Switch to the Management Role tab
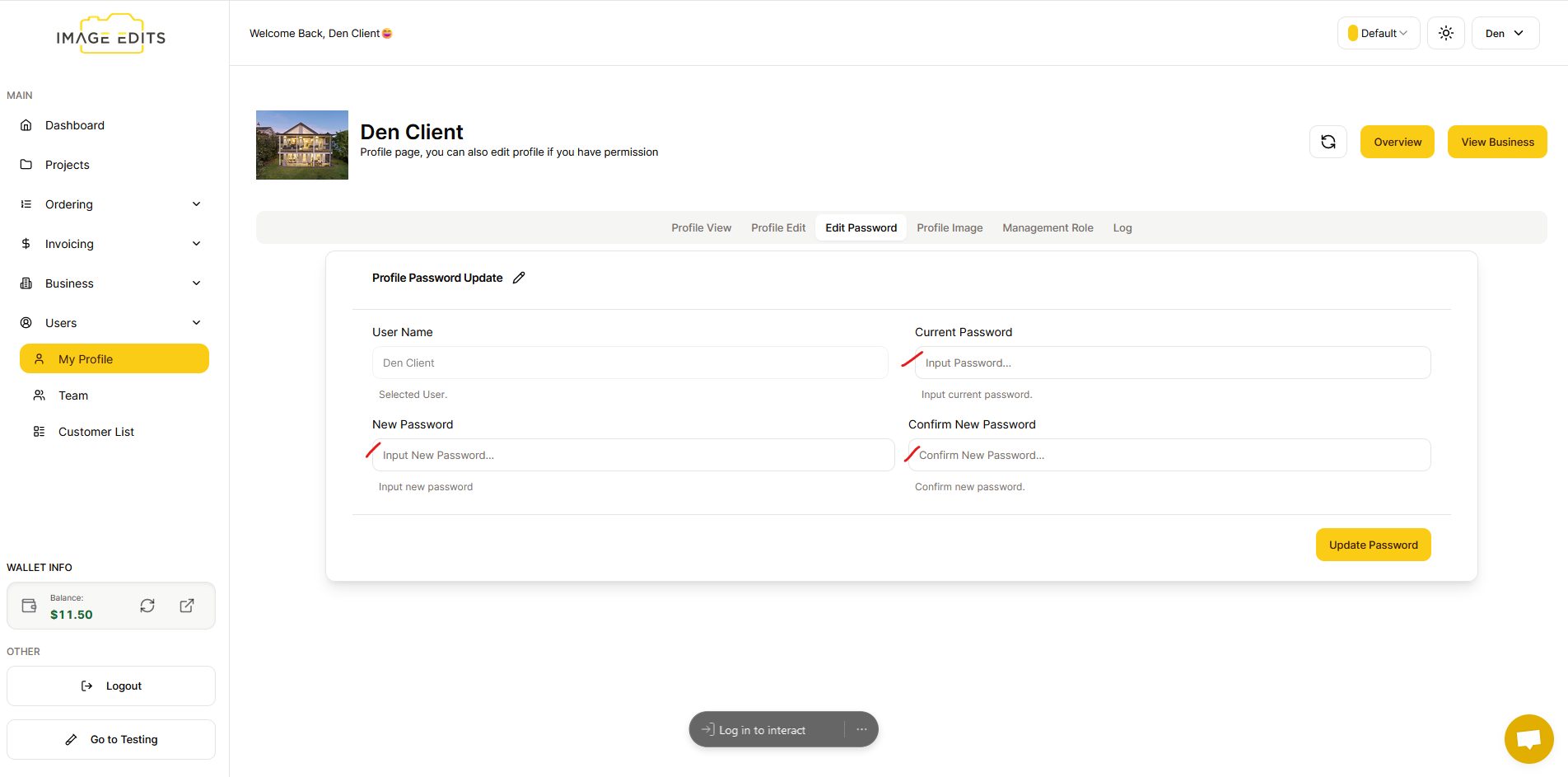The height and width of the screenshot is (777, 1568). (1048, 228)
